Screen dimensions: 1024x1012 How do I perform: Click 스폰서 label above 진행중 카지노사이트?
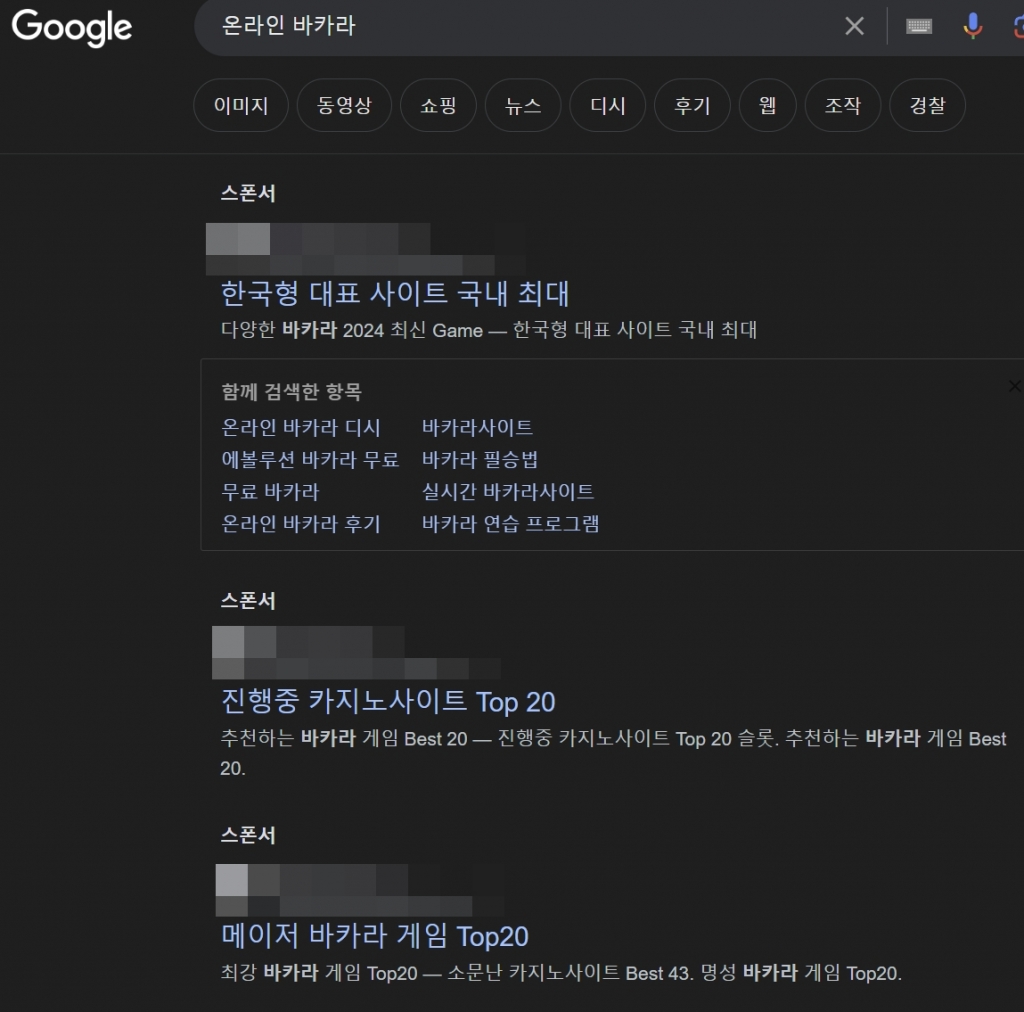point(248,601)
